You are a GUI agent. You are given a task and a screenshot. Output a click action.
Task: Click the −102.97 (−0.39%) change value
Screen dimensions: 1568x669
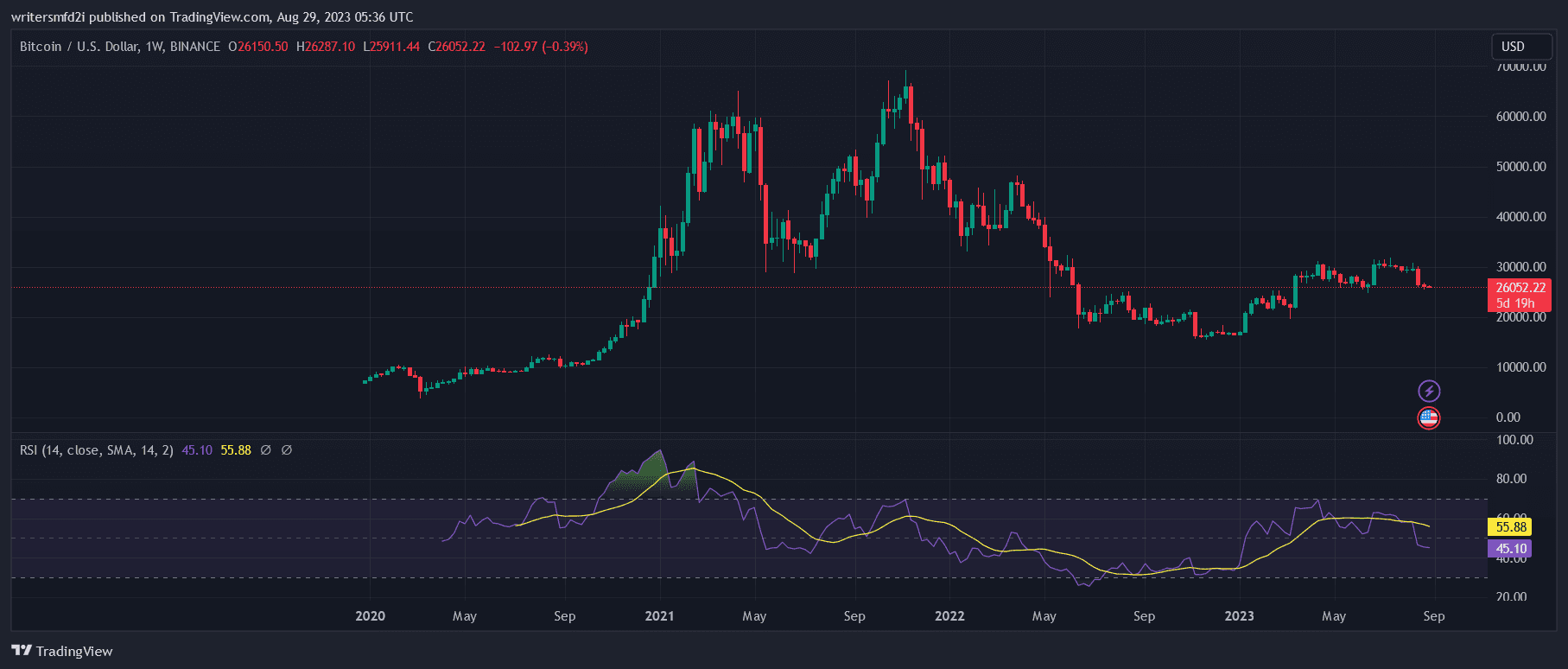tap(541, 47)
